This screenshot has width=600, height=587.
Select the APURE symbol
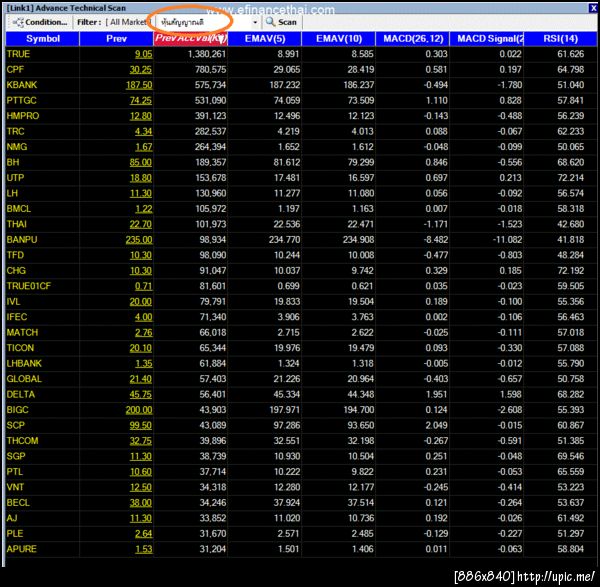pos(22,549)
